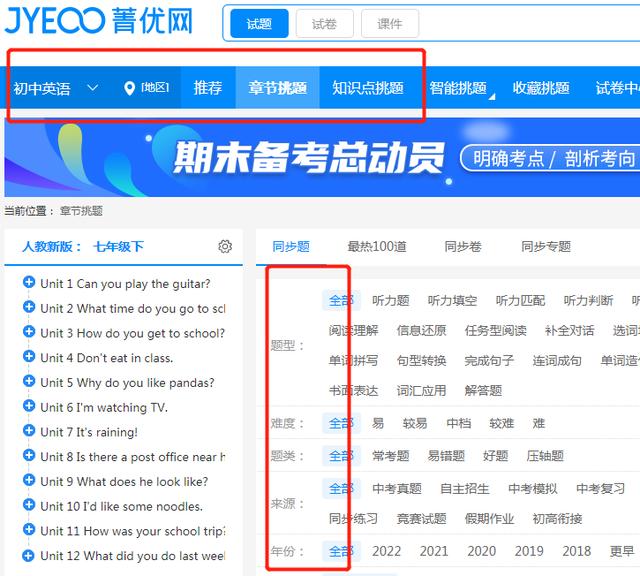Open the 推荐 navigation item
This screenshot has height=576, width=640.
pyautogui.click(x=208, y=88)
